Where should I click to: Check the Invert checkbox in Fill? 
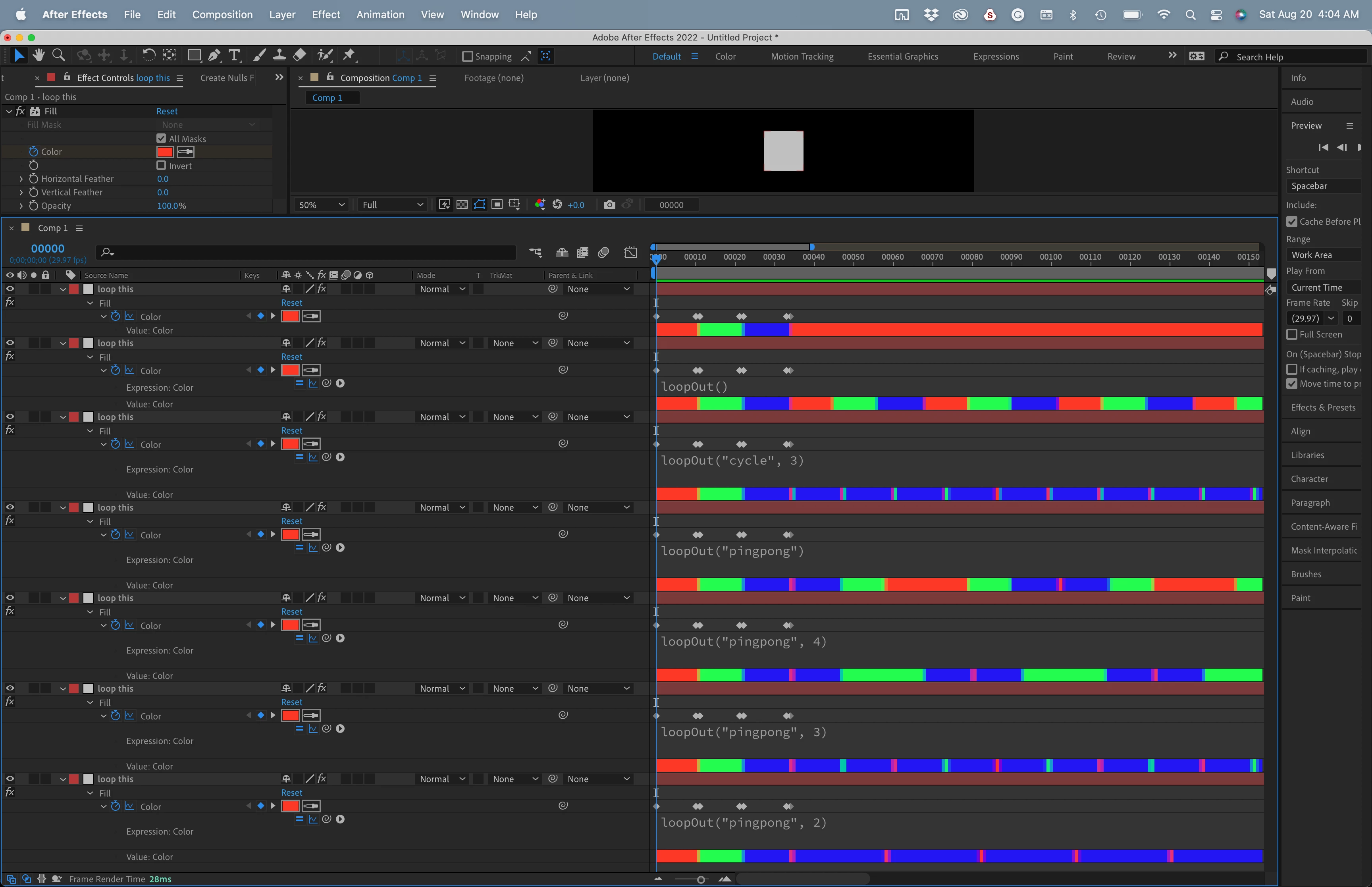(161, 165)
